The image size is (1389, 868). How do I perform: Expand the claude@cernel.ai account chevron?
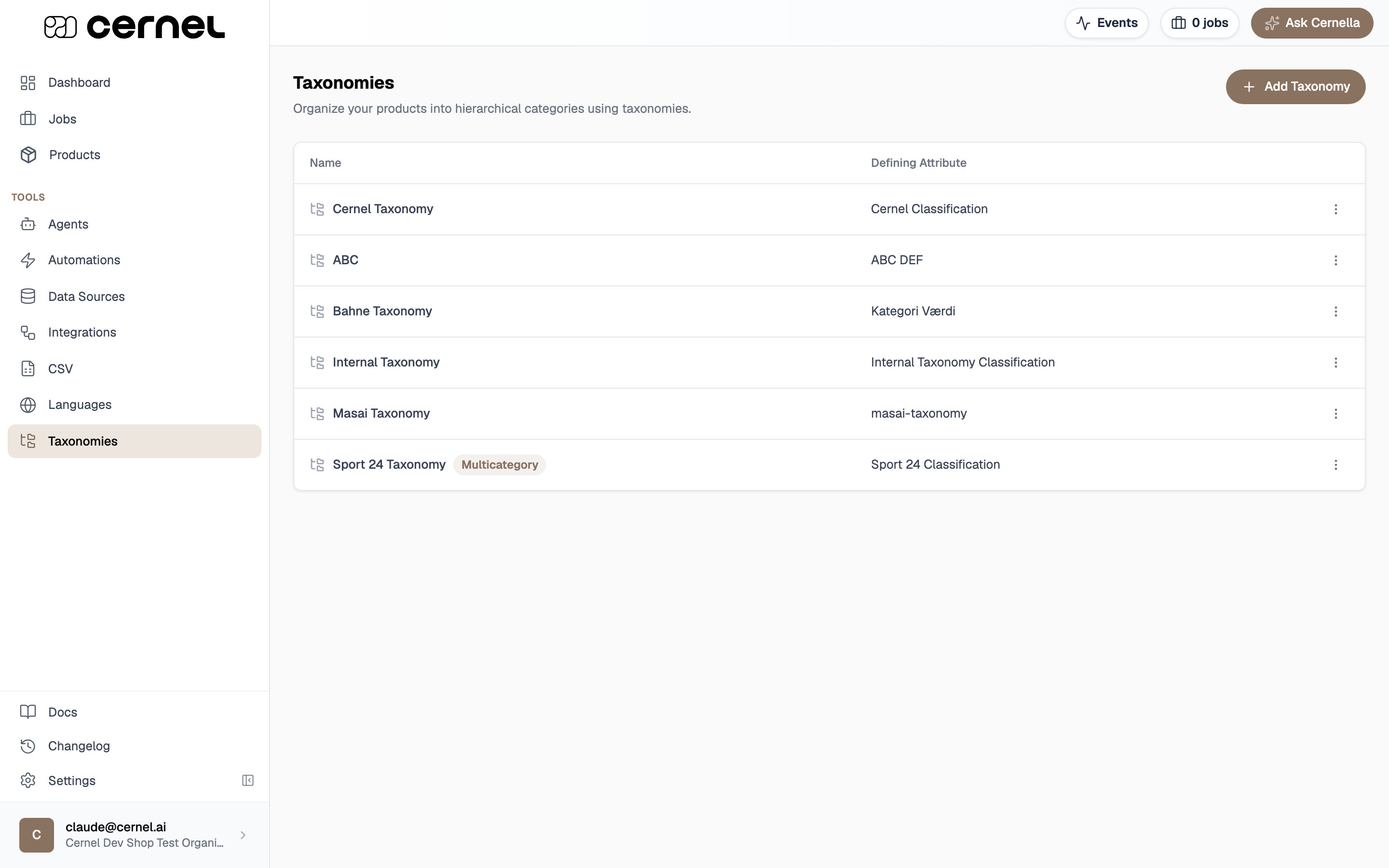[x=243, y=835]
